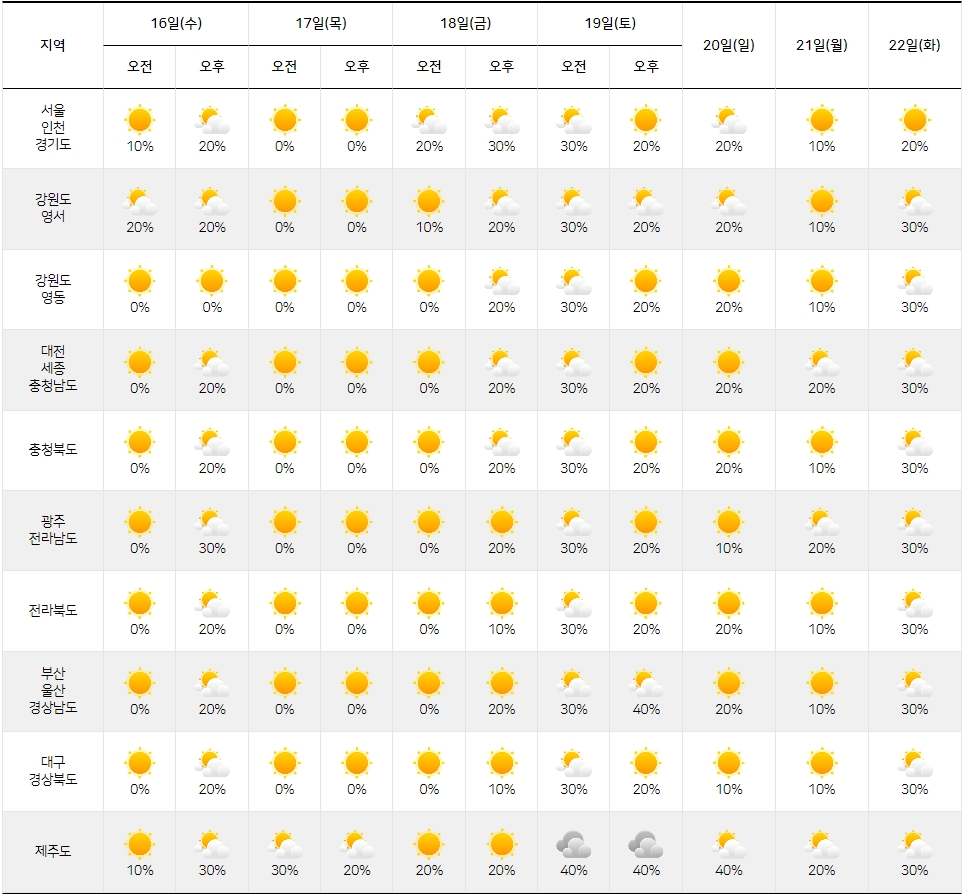The width and height of the screenshot is (964, 896).
Task: Select the 10% value for 대구 경상북도 20일(일)
Action: [x=729, y=790]
